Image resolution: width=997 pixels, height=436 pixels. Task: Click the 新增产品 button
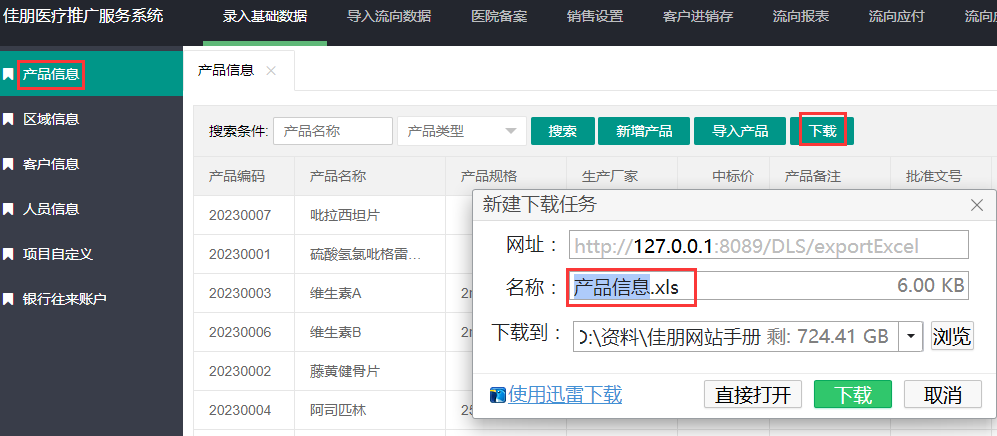pos(644,131)
